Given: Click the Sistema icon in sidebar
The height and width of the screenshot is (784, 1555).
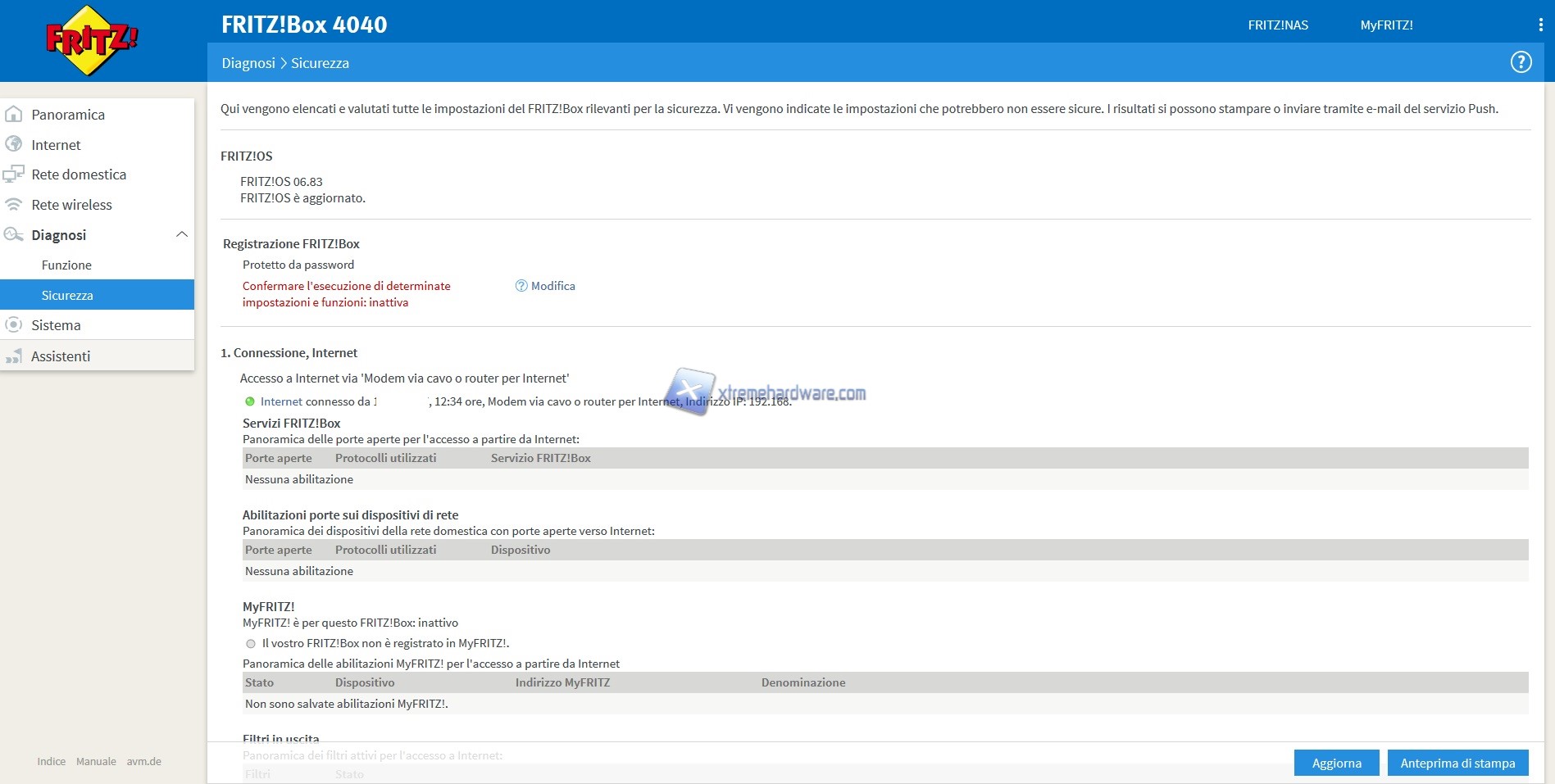Looking at the screenshot, I should 14,324.
